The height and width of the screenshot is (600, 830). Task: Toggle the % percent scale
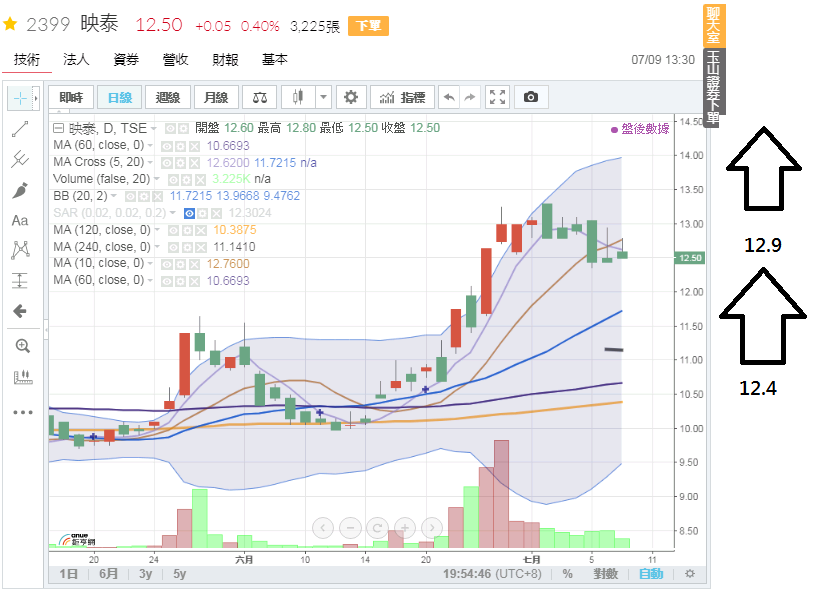[567, 574]
